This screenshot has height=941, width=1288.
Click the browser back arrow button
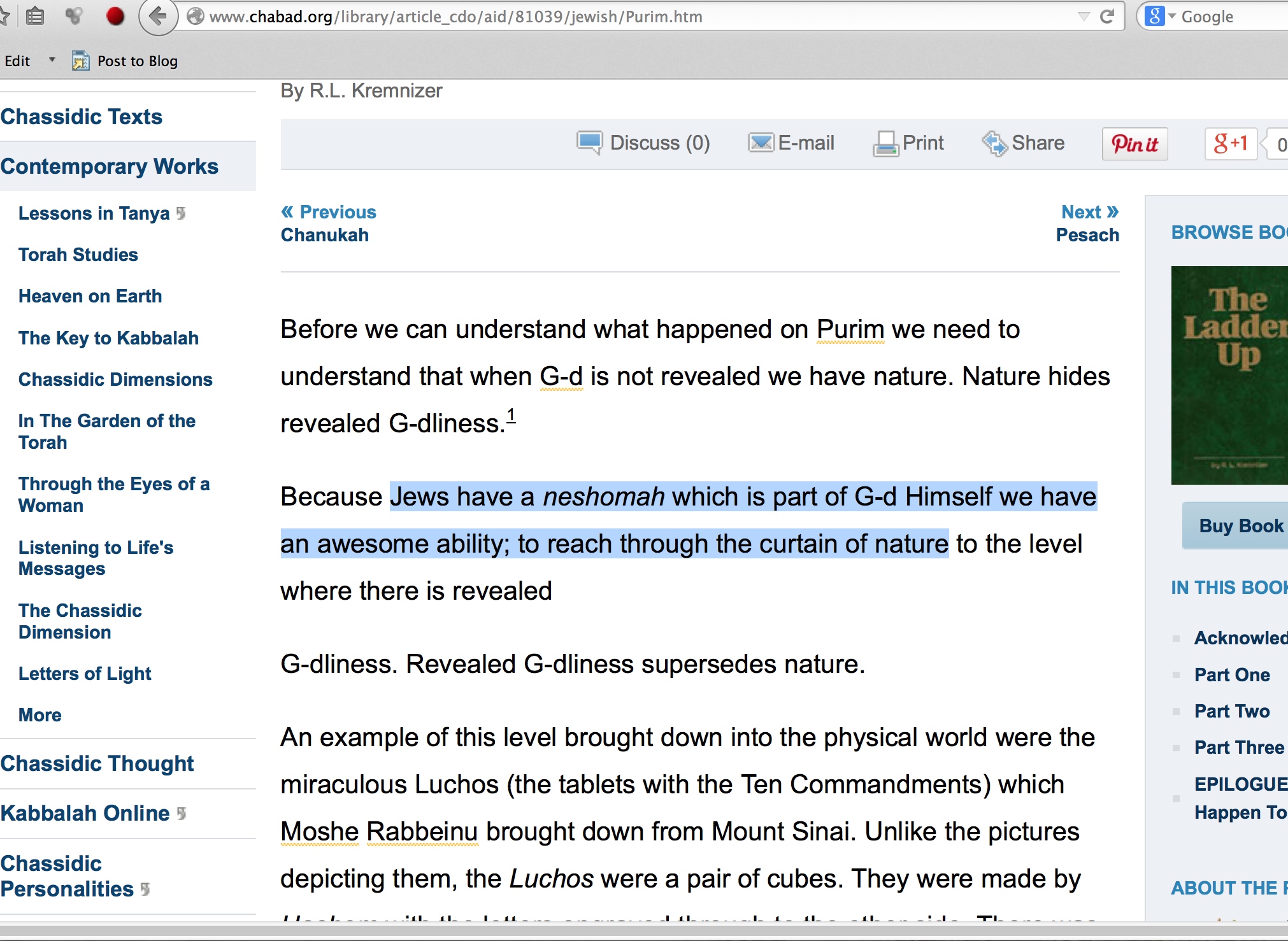(x=157, y=17)
